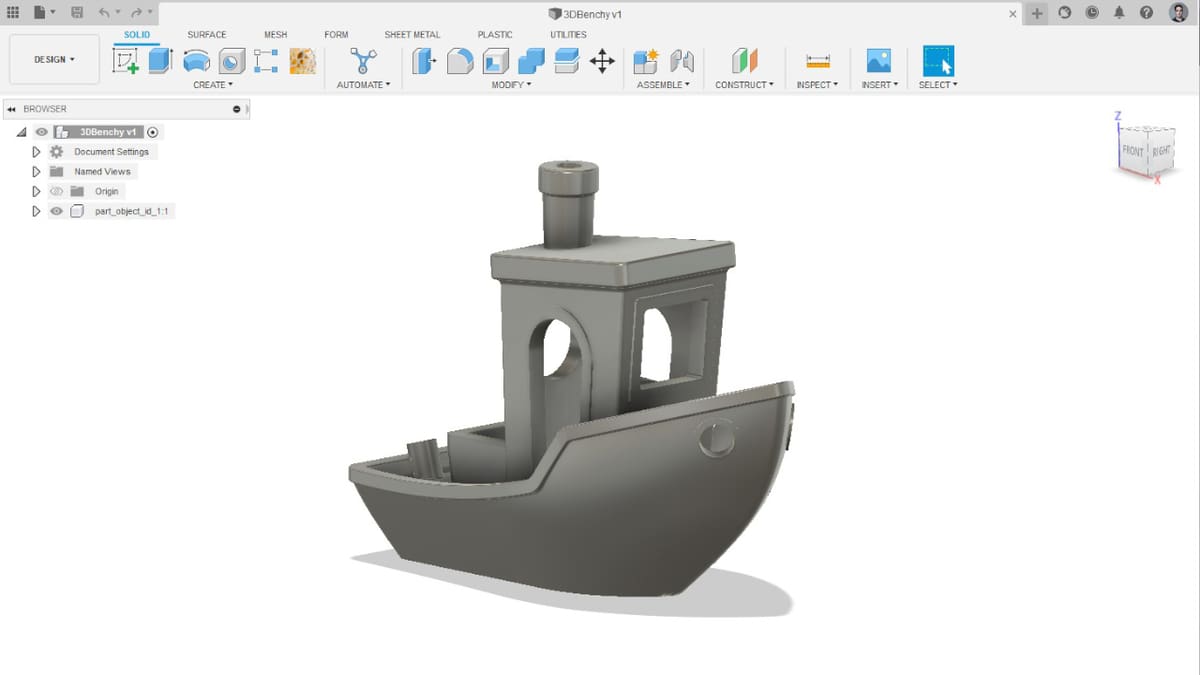1200x675 pixels.
Task: Open the Job Status clock icon
Action: [x=1092, y=13]
